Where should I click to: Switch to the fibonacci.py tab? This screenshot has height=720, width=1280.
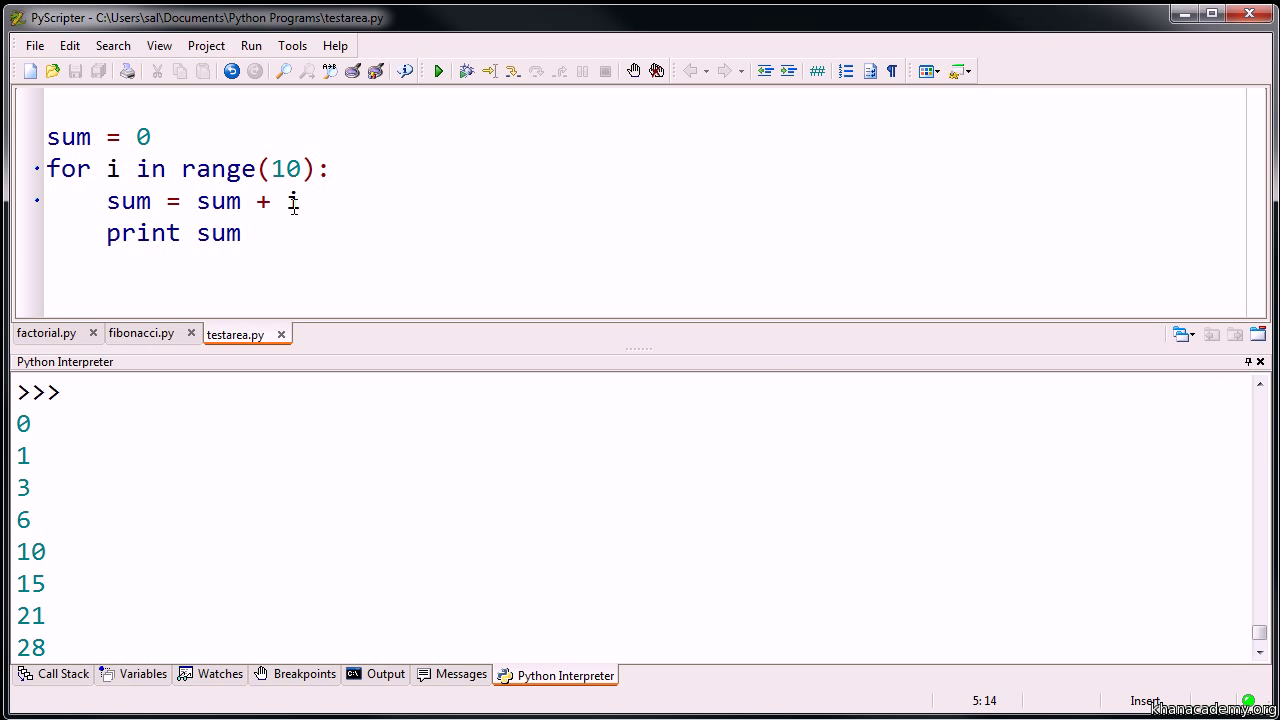point(141,333)
